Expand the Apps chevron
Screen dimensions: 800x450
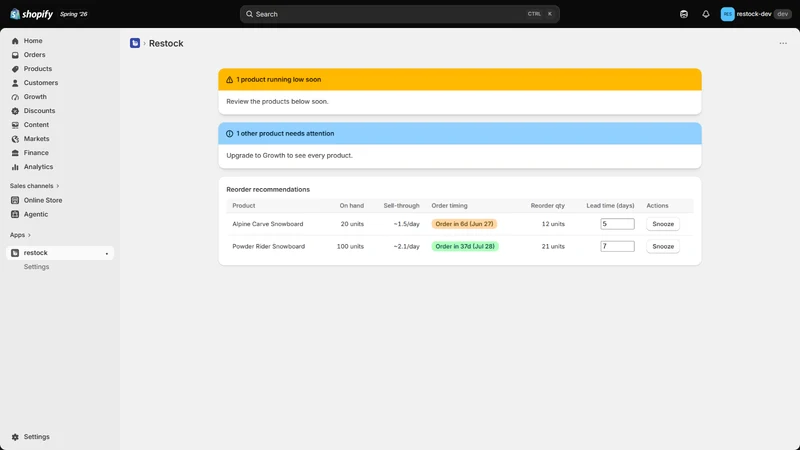click(x=29, y=235)
